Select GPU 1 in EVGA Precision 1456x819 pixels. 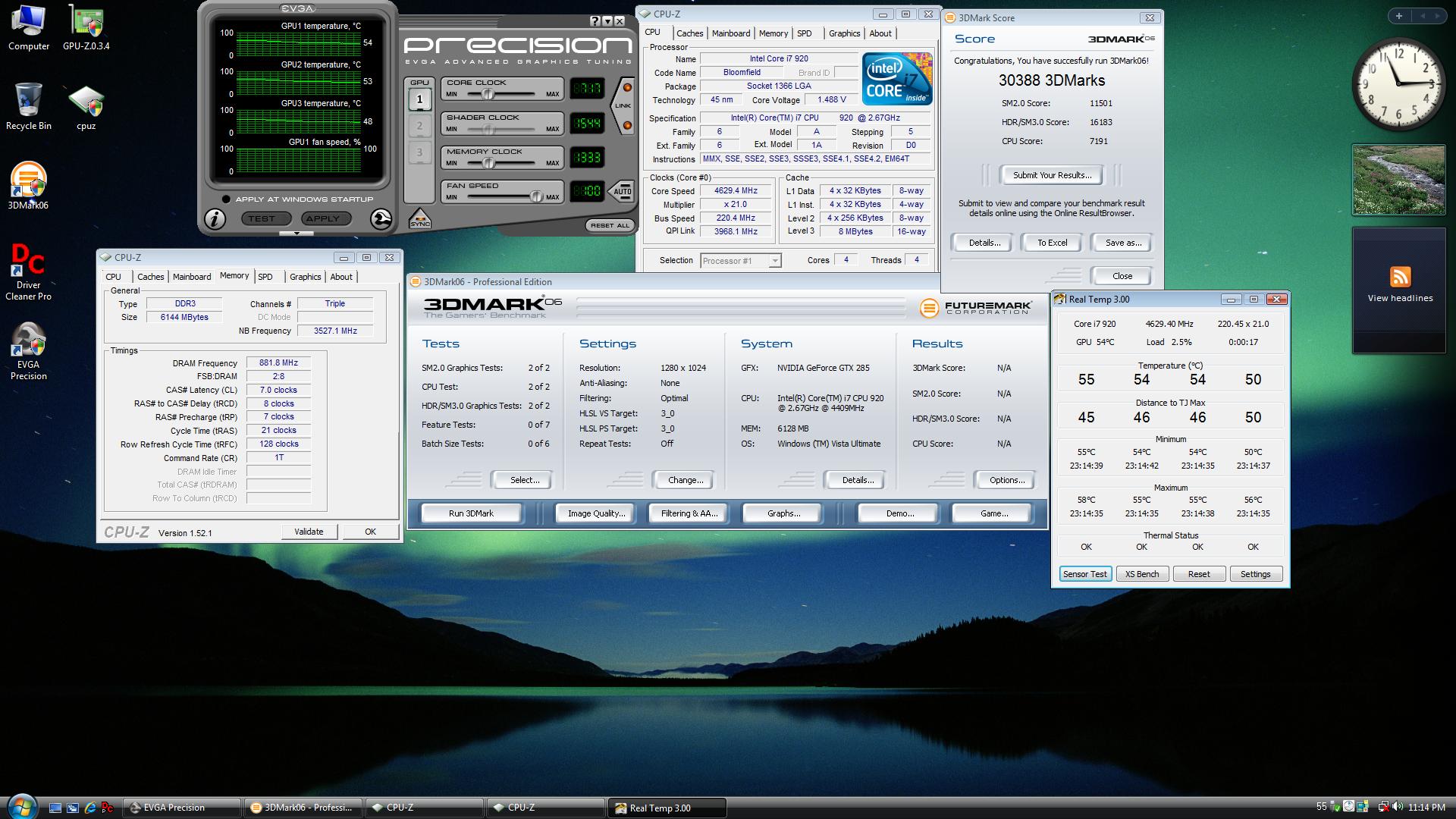click(419, 99)
